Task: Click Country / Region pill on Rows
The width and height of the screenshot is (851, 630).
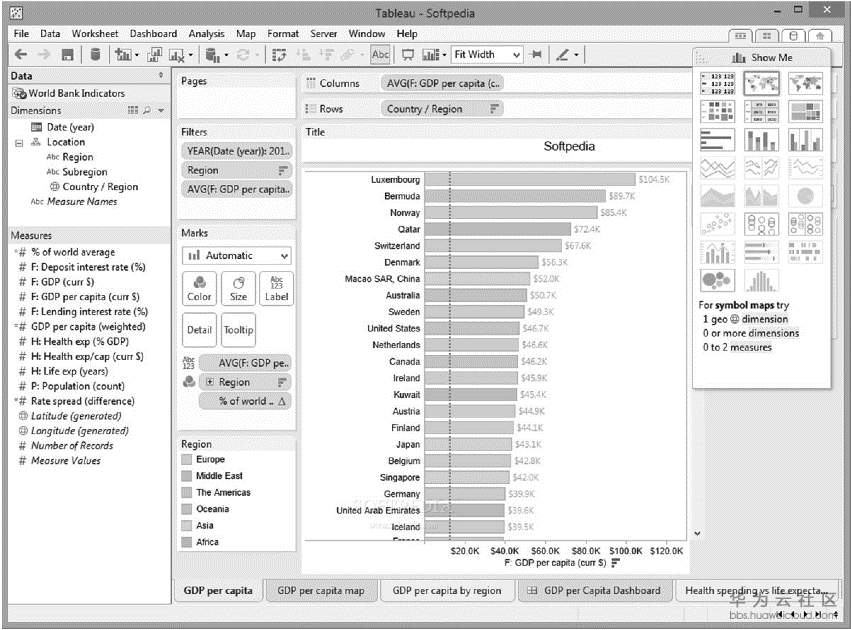Action: point(442,109)
